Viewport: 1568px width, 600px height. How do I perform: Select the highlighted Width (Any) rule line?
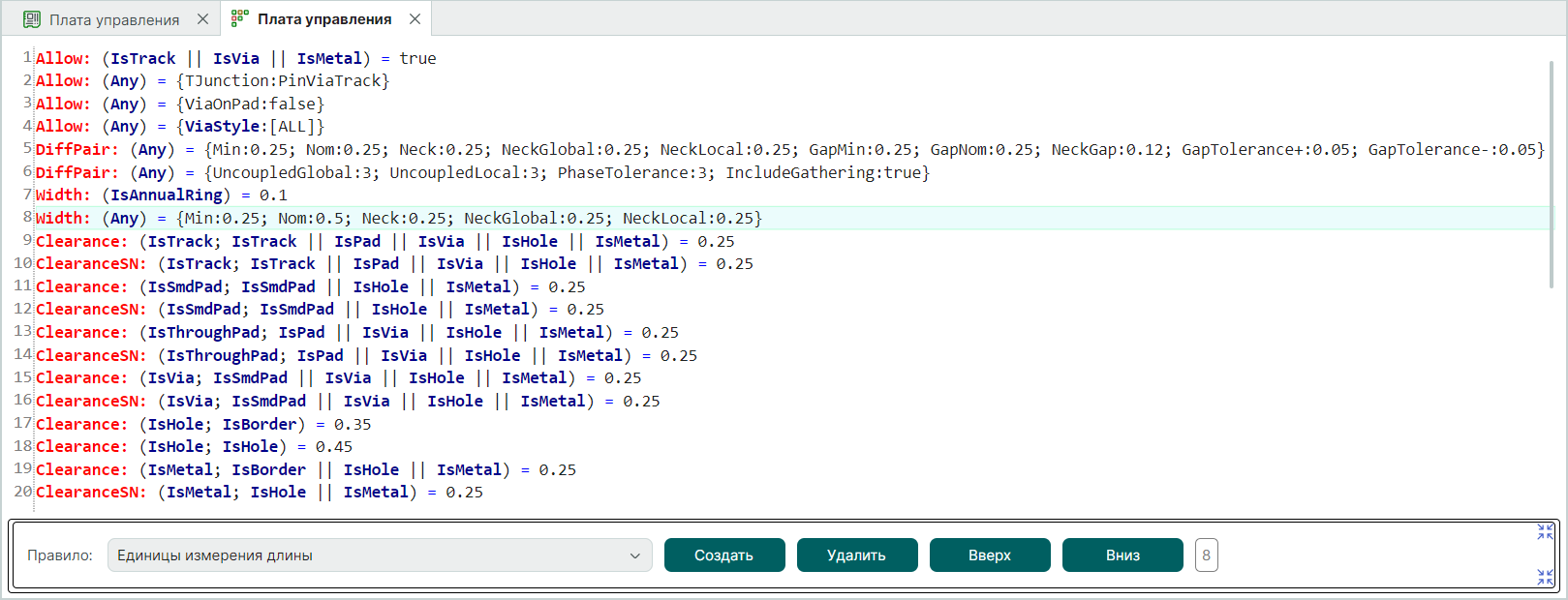pyautogui.click(x=399, y=219)
